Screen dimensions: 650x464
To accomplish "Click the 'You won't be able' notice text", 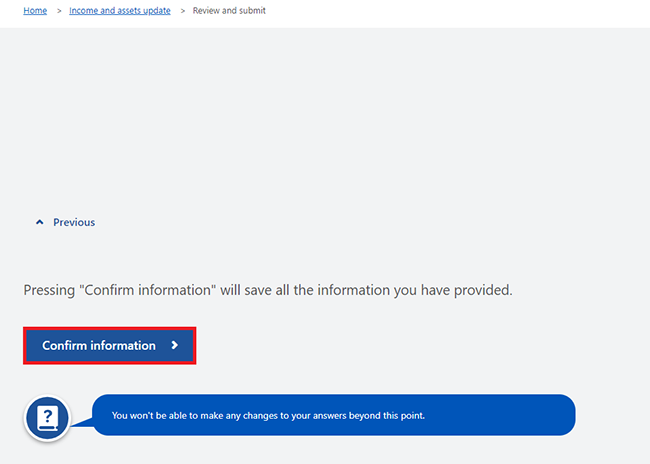I will pyautogui.click(x=268, y=415).
